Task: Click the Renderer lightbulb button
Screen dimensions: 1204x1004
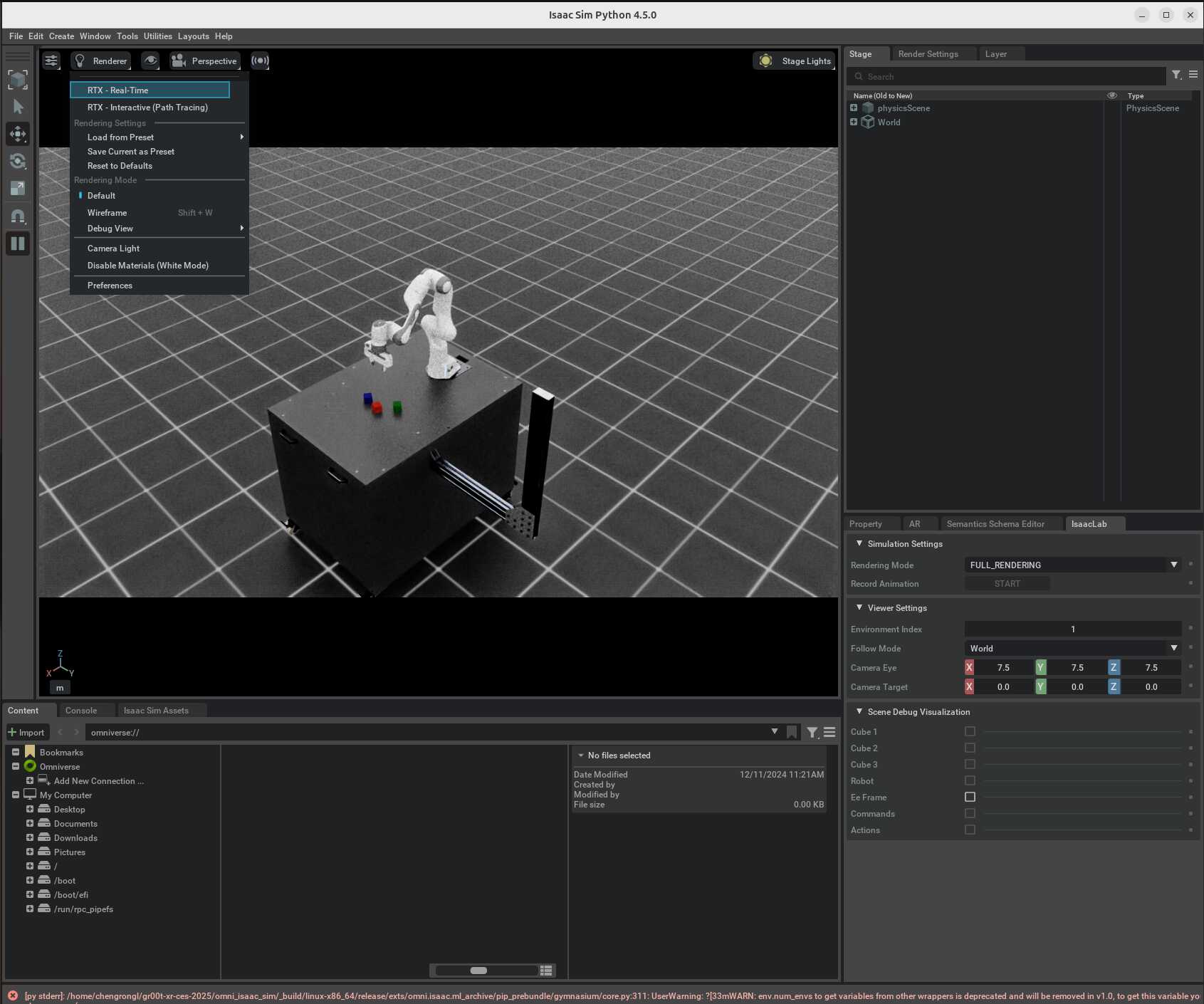Action: click(x=101, y=61)
